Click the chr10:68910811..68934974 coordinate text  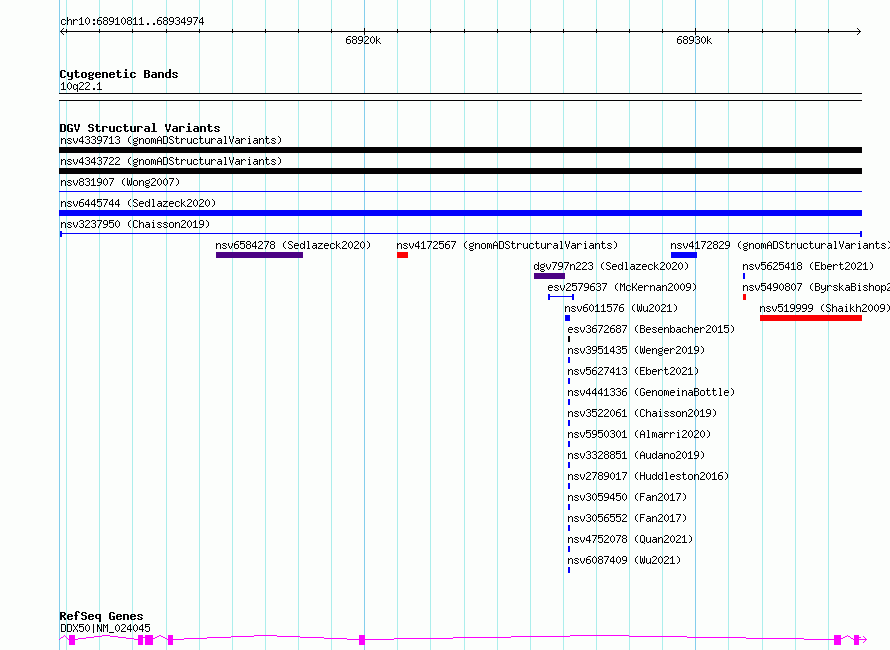point(132,21)
